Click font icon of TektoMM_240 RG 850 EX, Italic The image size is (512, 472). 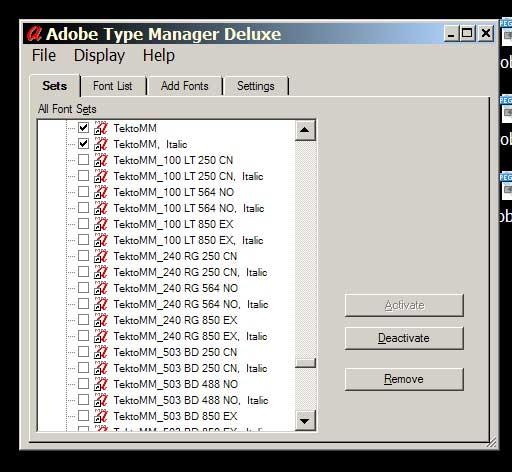(101, 336)
